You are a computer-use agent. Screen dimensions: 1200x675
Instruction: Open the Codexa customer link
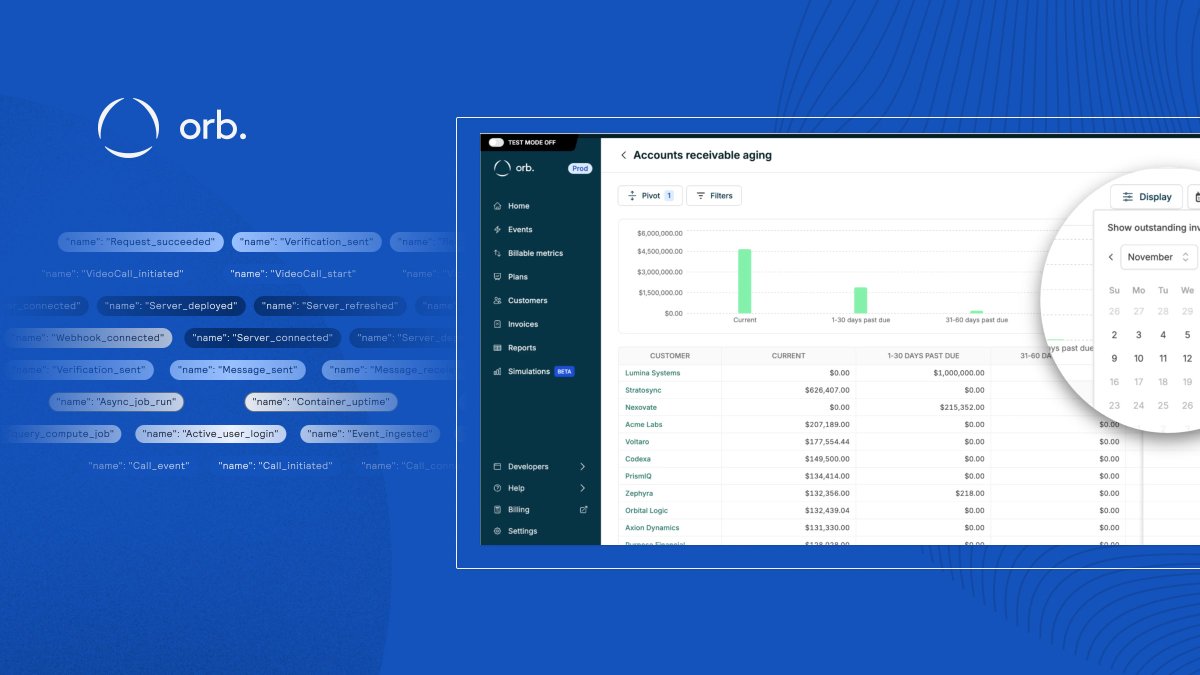[638, 459]
